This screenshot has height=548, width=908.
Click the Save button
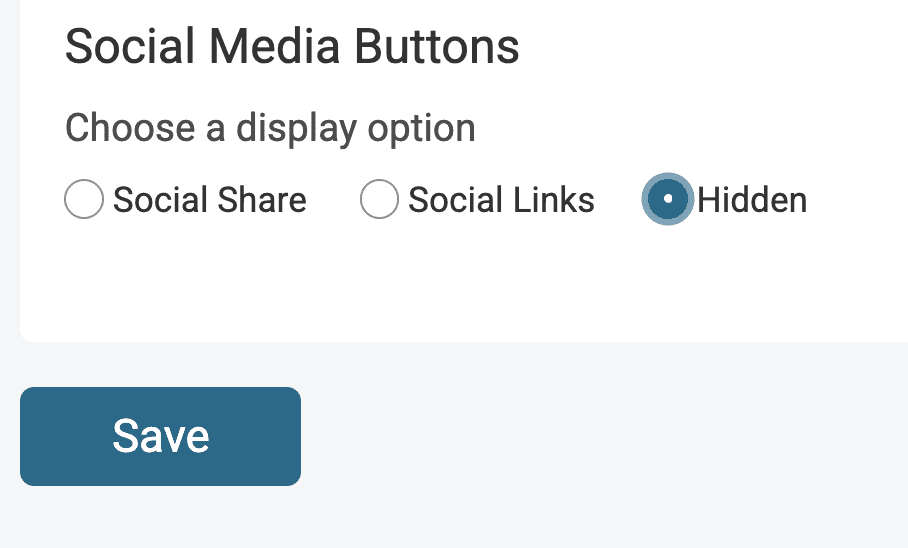coord(160,436)
